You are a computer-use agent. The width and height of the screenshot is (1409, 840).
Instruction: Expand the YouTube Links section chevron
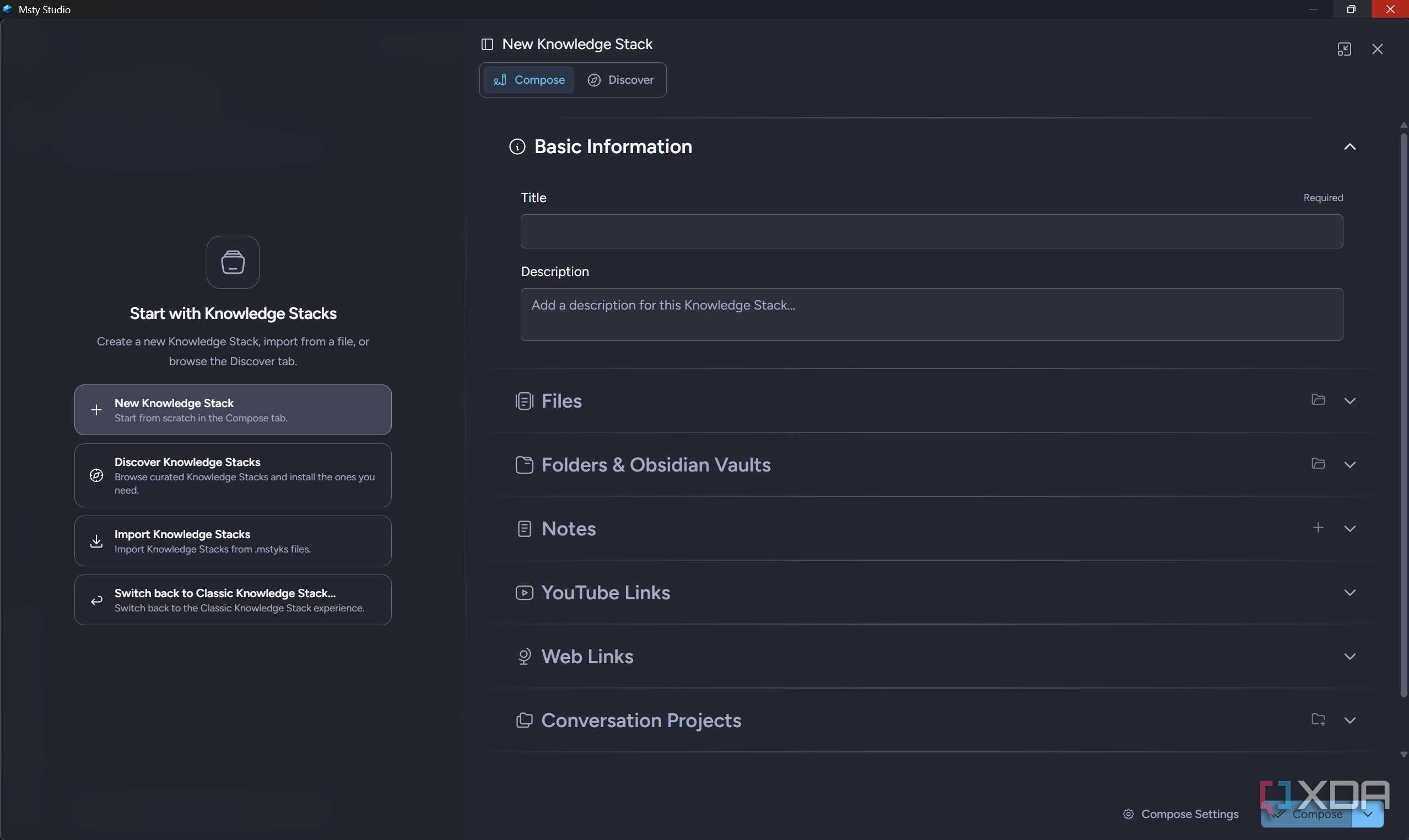pos(1349,593)
